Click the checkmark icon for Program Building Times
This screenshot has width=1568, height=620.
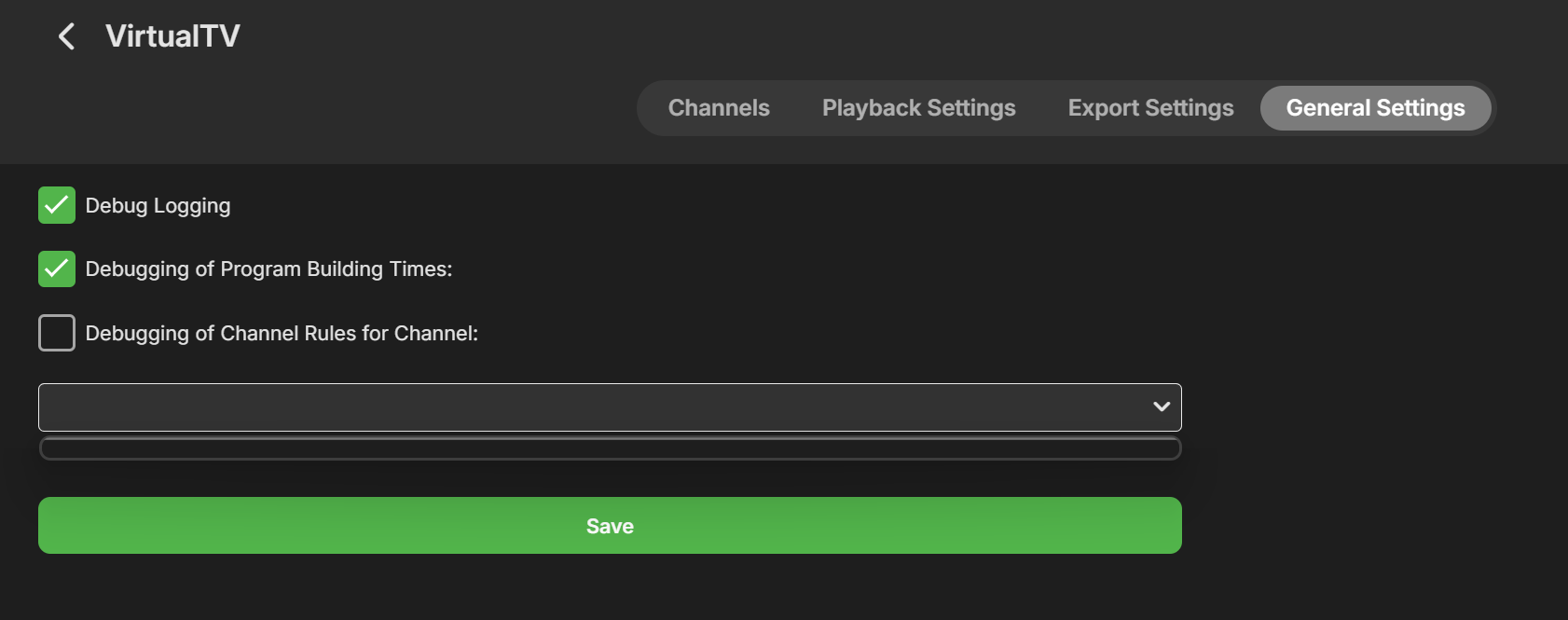point(57,269)
